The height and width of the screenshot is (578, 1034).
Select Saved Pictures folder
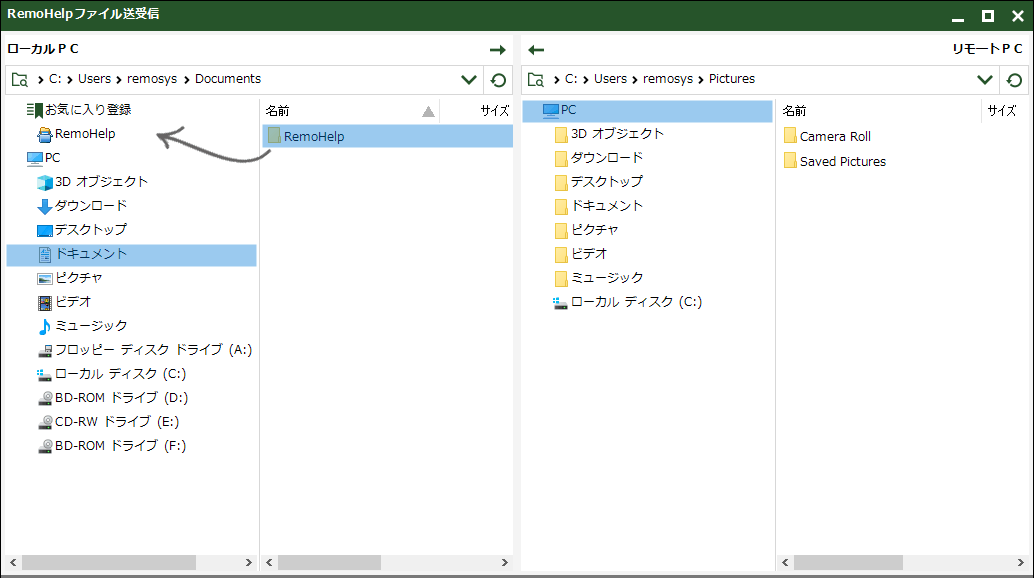835,161
